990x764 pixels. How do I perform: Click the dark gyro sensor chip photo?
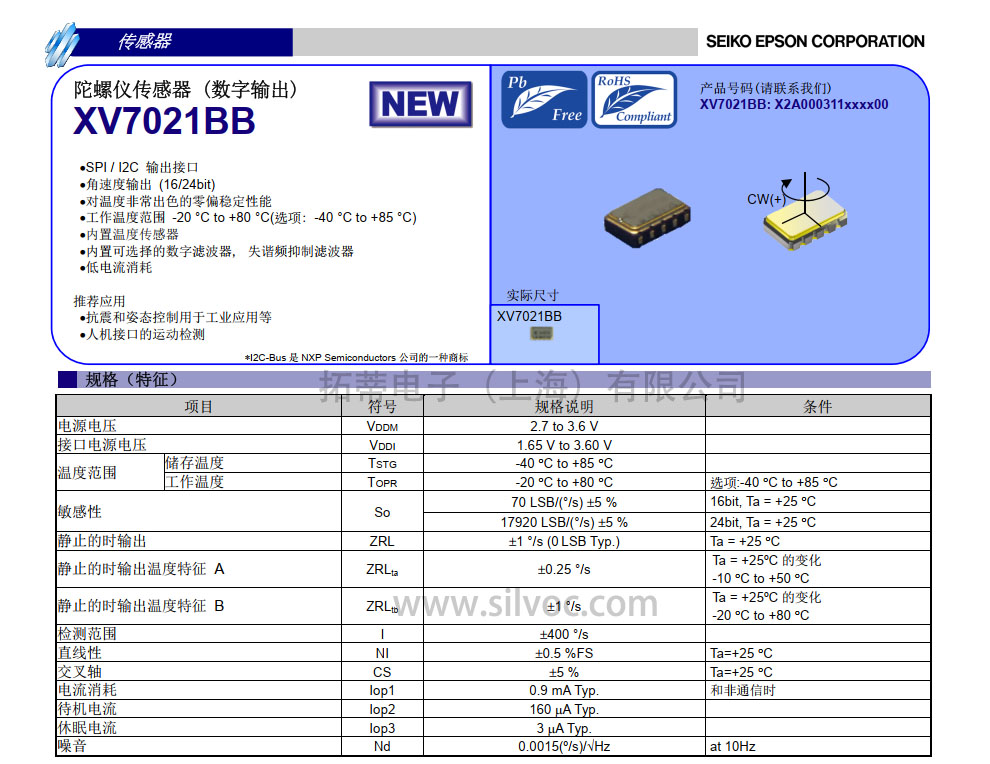pos(647,217)
